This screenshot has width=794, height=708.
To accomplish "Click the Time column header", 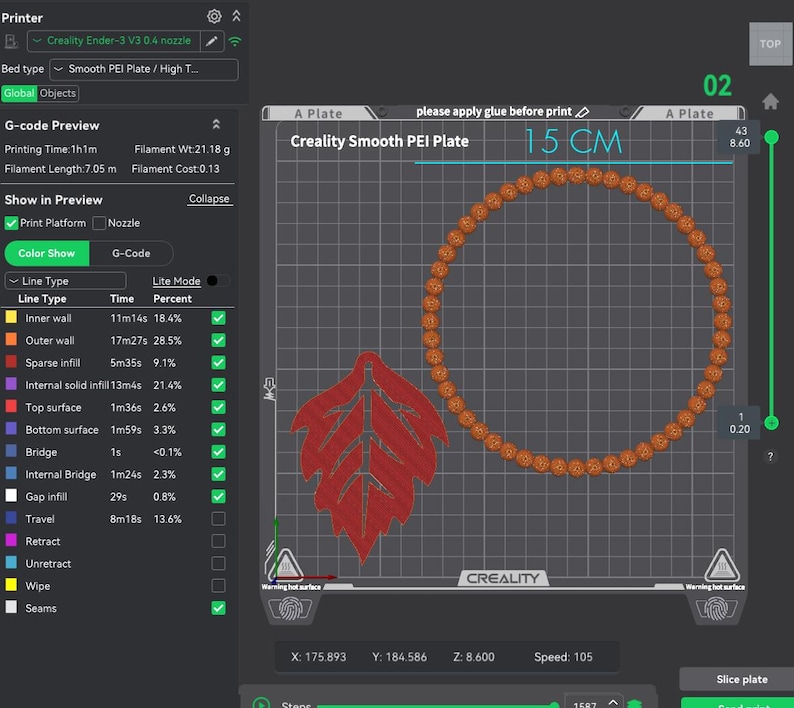I will click(122, 299).
